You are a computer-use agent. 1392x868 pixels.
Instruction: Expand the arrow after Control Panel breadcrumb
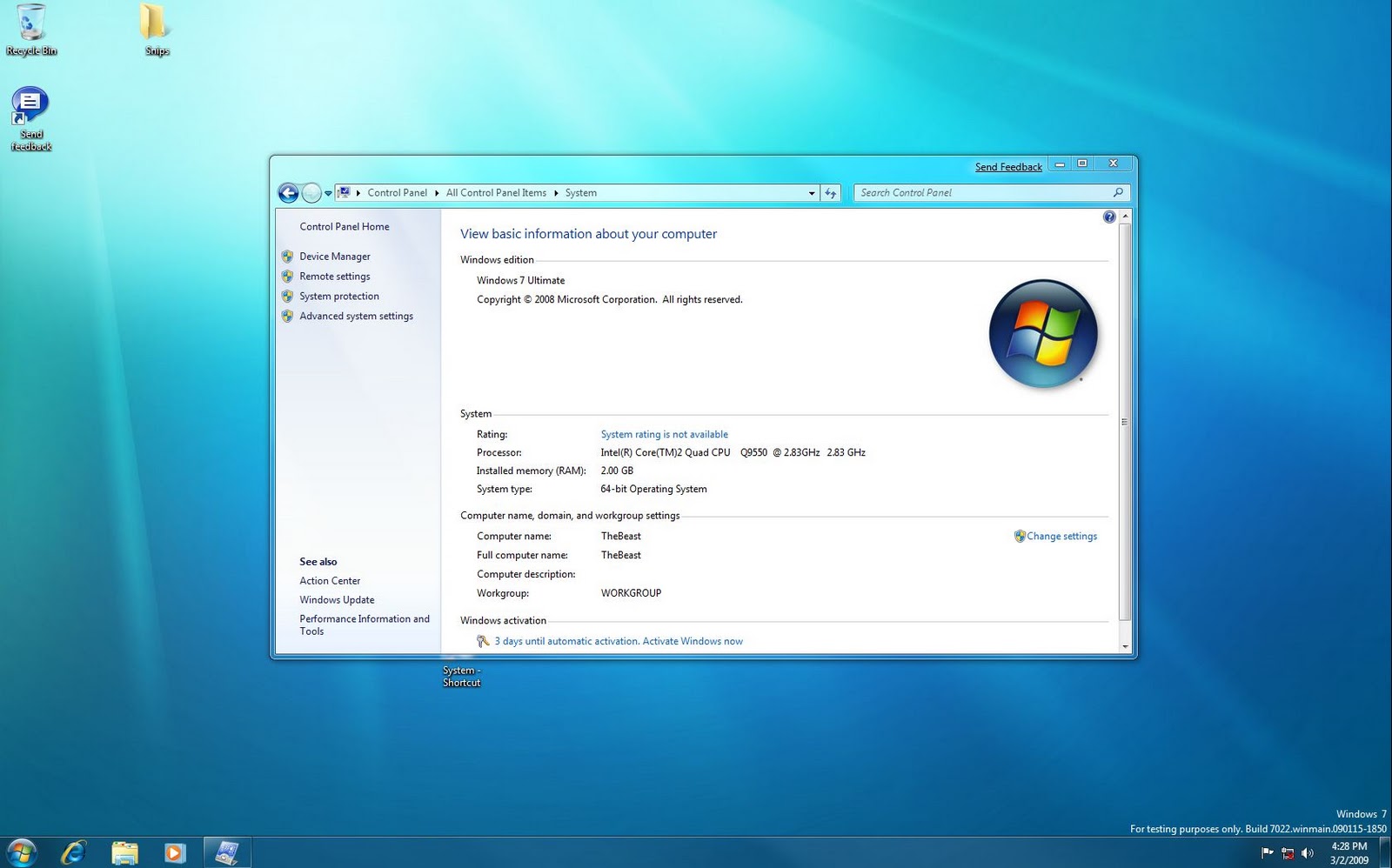tap(437, 193)
